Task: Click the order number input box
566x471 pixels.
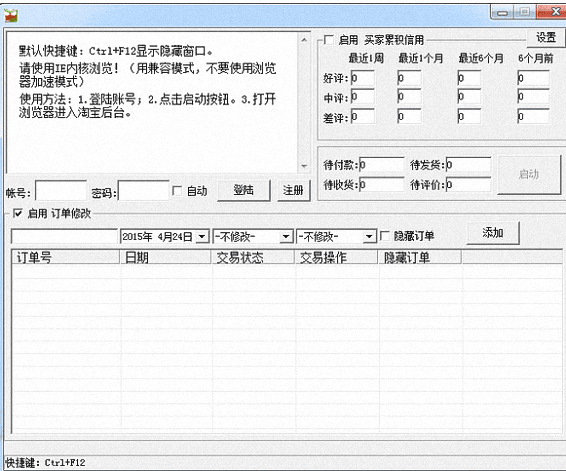Action: 65,237
